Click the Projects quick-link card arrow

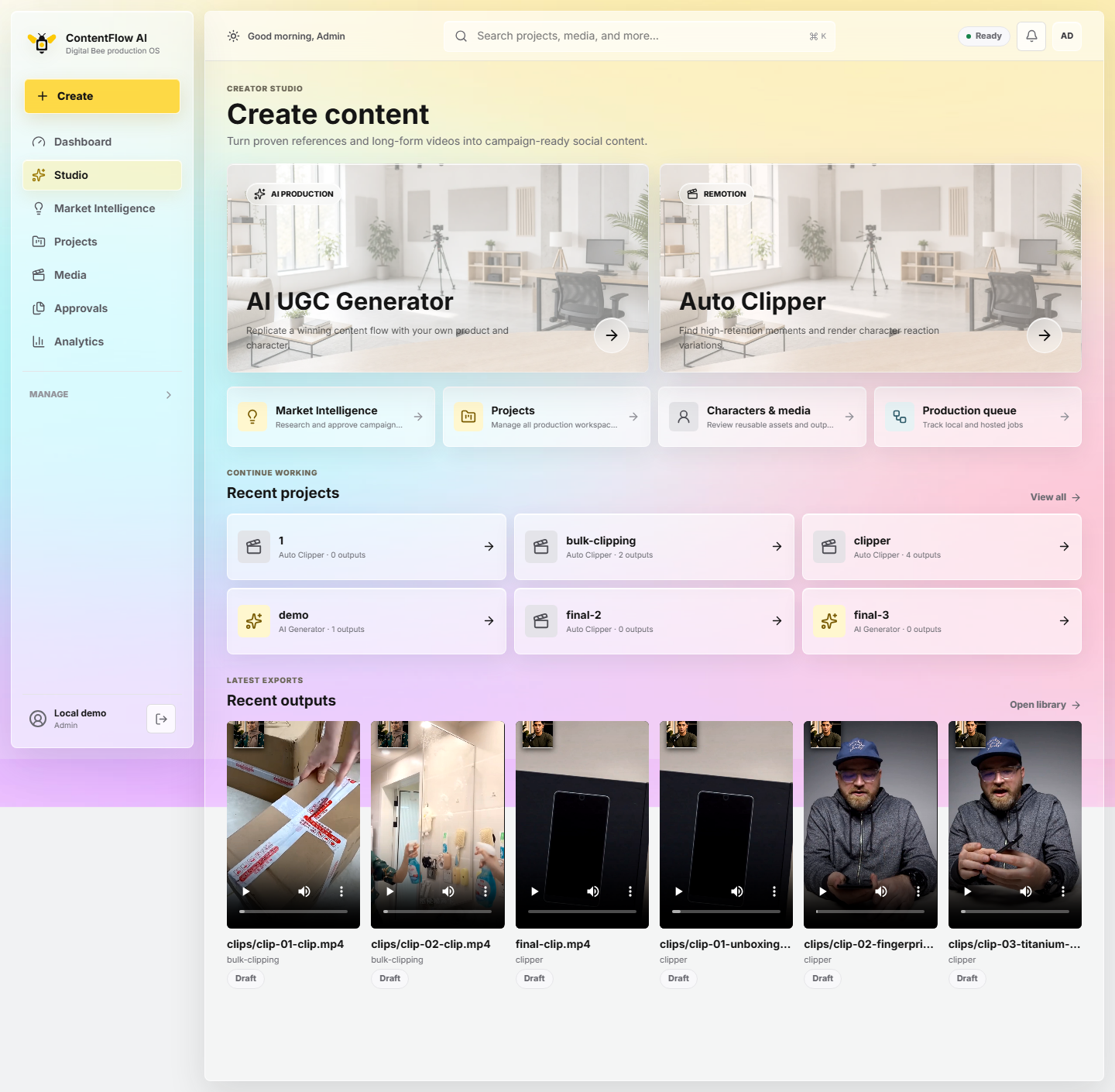(633, 417)
